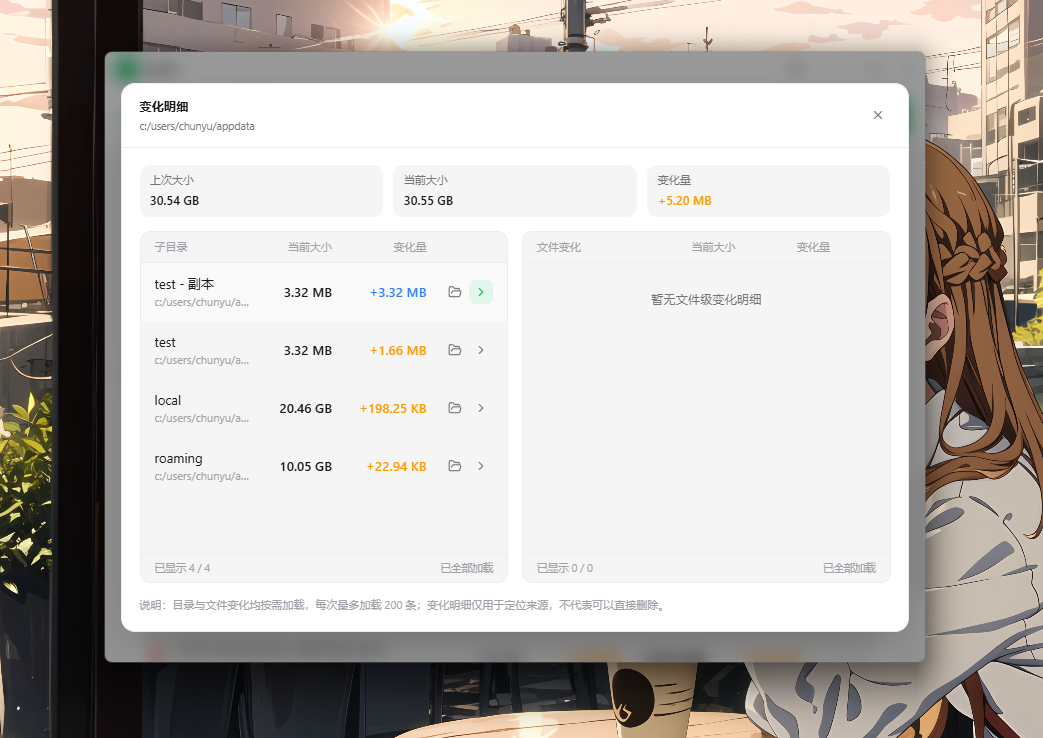Click 变化量 header in file changes table
This screenshot has height=738, width=1043.
click(813, 247)
